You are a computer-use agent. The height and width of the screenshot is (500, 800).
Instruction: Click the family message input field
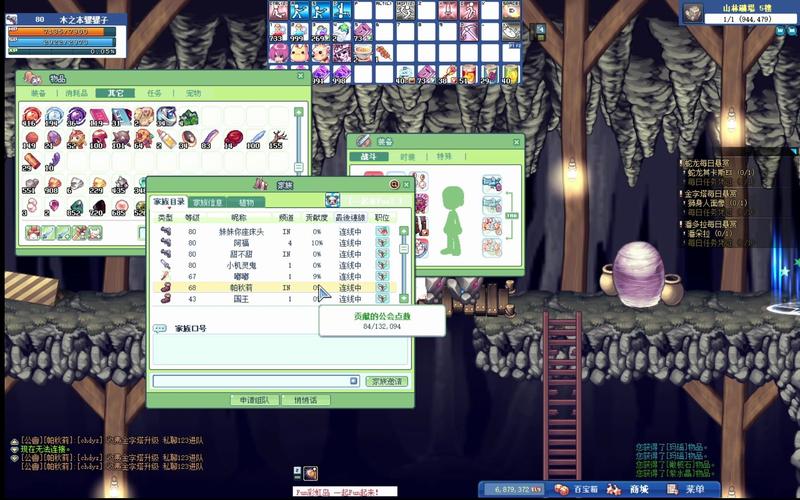click(256, 381)
